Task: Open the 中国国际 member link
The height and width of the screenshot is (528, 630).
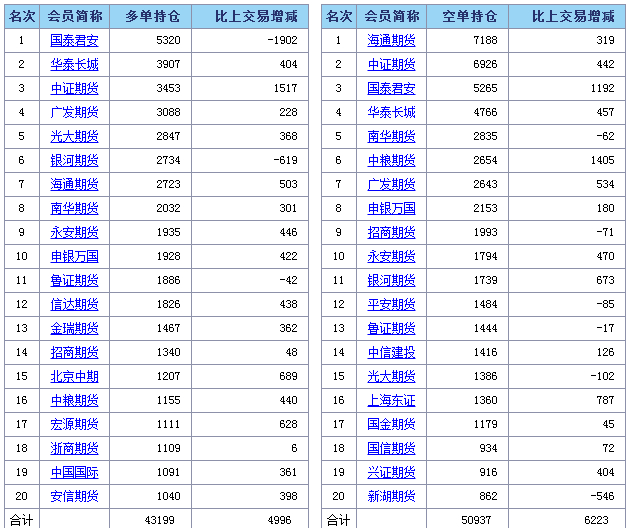Action: point(74,472)
